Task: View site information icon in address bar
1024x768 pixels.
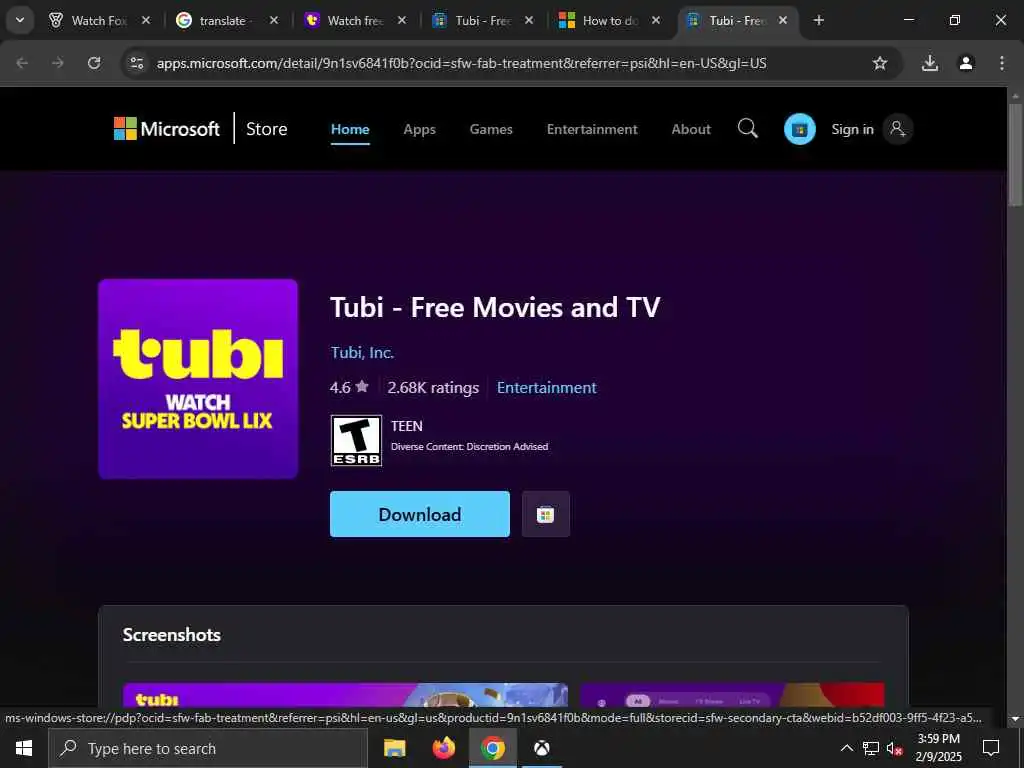Action: click(x=136, y=63)
